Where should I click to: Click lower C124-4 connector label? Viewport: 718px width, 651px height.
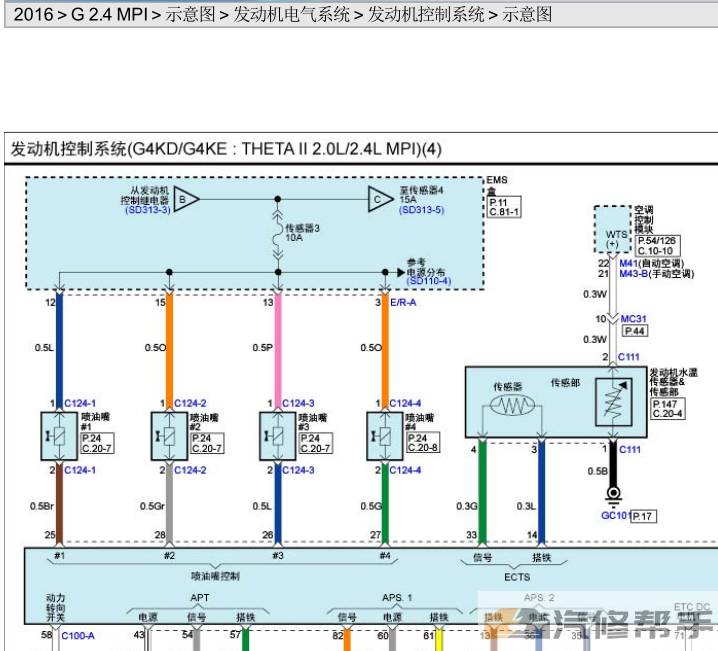tap(405, 470)
